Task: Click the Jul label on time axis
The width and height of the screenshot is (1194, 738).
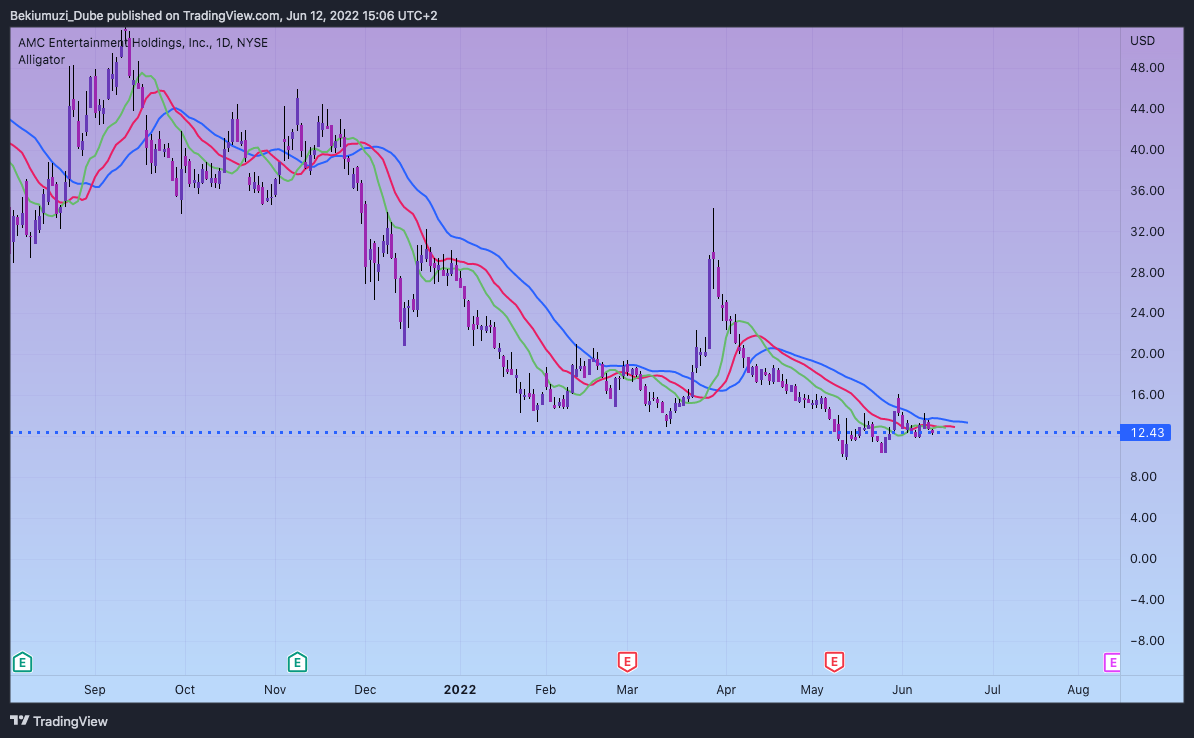Action: click(x=992, y=689)
